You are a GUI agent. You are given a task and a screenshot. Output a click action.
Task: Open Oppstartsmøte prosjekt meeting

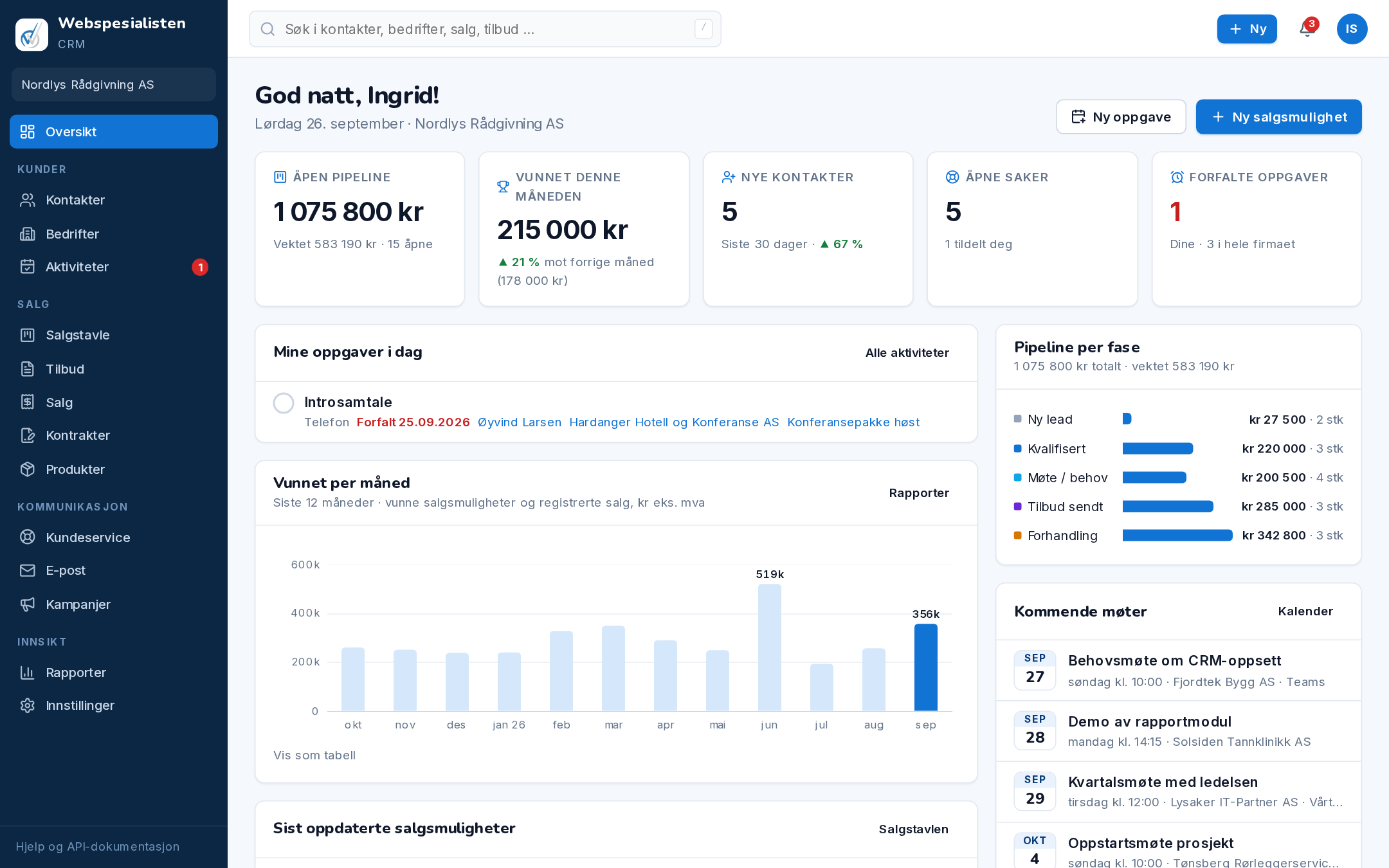(1178, 846)
